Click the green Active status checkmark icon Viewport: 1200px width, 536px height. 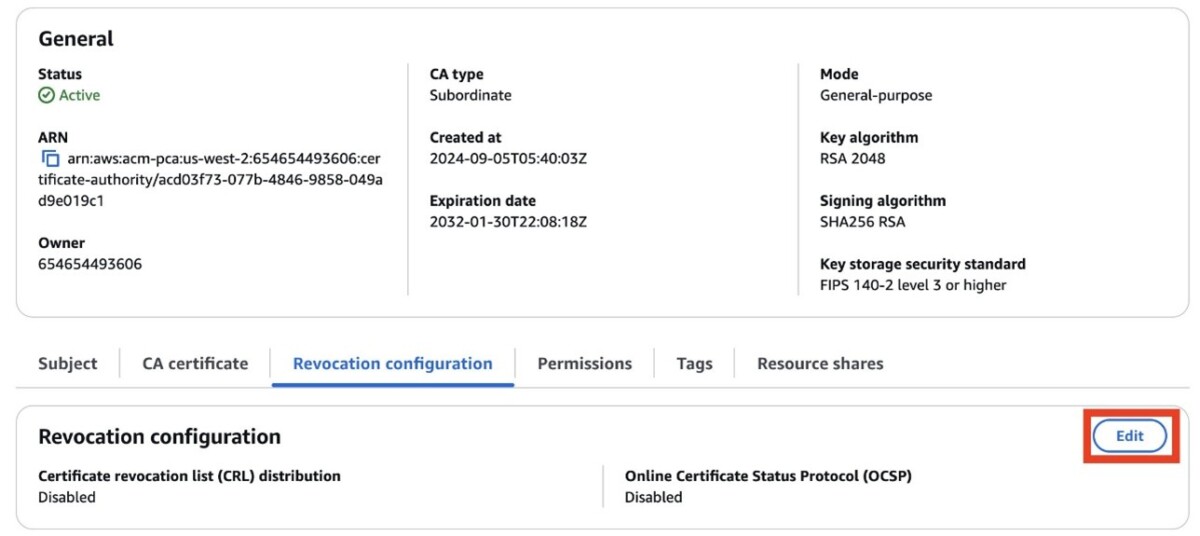(x=46, y=96)
